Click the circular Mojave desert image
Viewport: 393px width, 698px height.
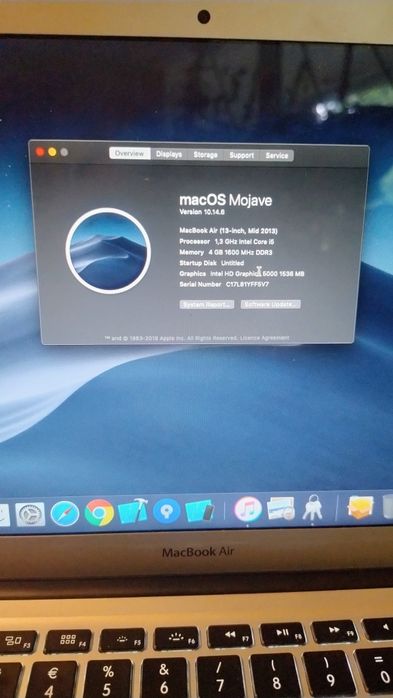click(108, 251)
